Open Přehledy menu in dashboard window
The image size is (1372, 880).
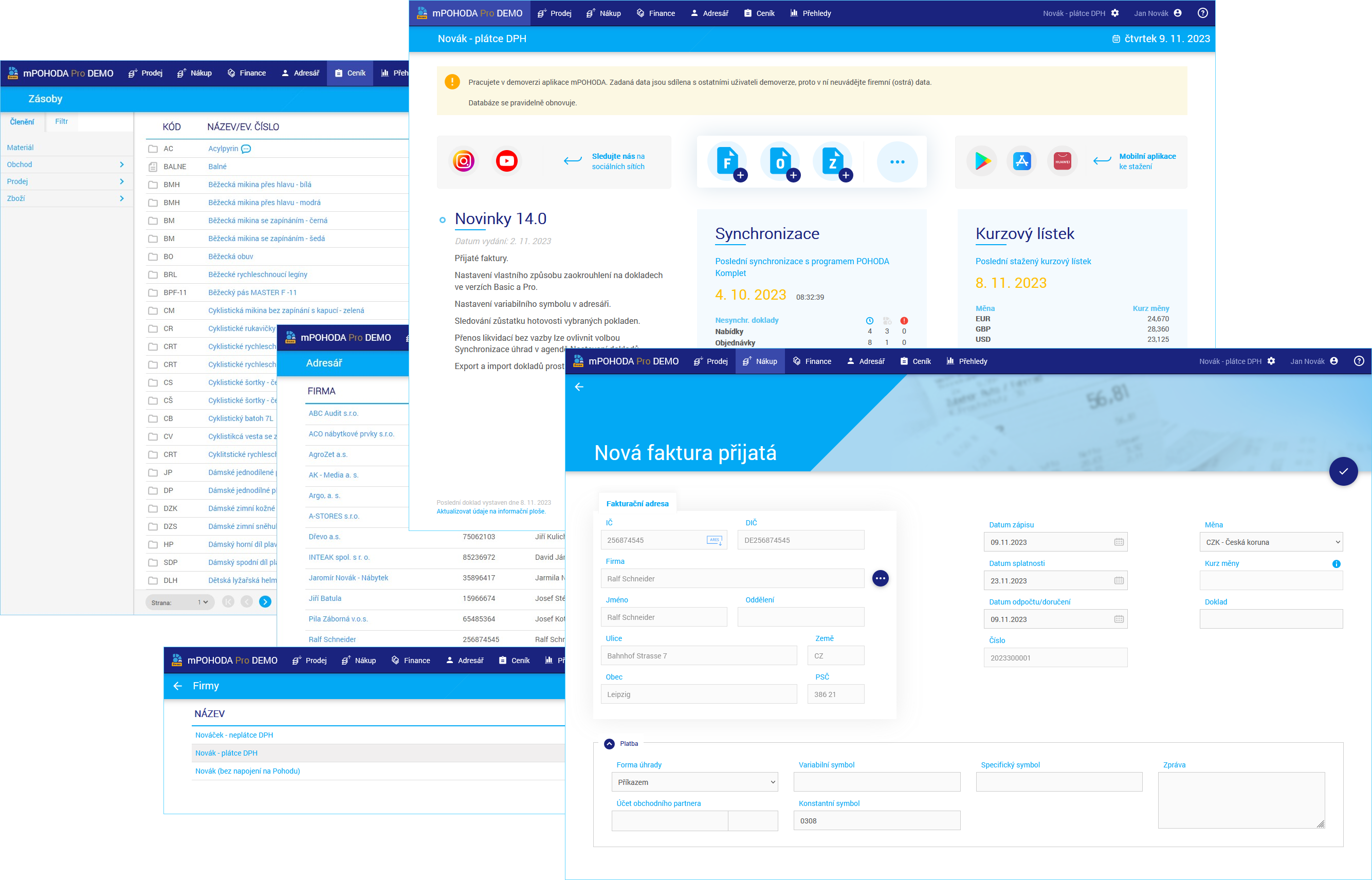(x=810, y=13)
